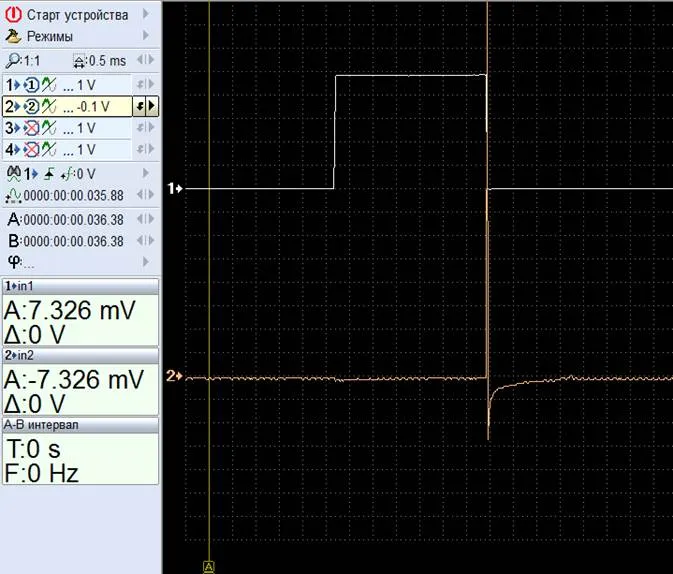Click channel 4 signal coupling waveform icon
673x574 pixels.
pyautogui.click(x=49, y=149)
